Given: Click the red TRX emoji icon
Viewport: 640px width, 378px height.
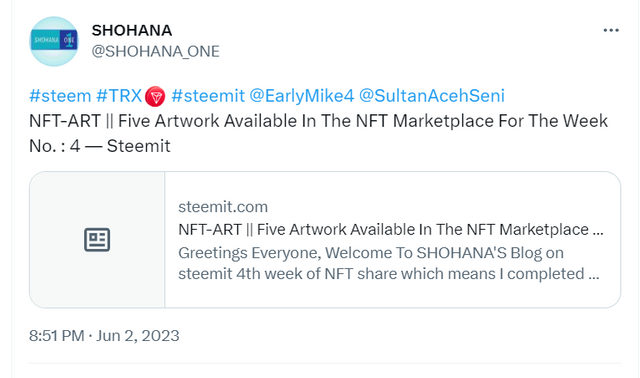Looking at the screenshot, I should (x=155, y=97).
